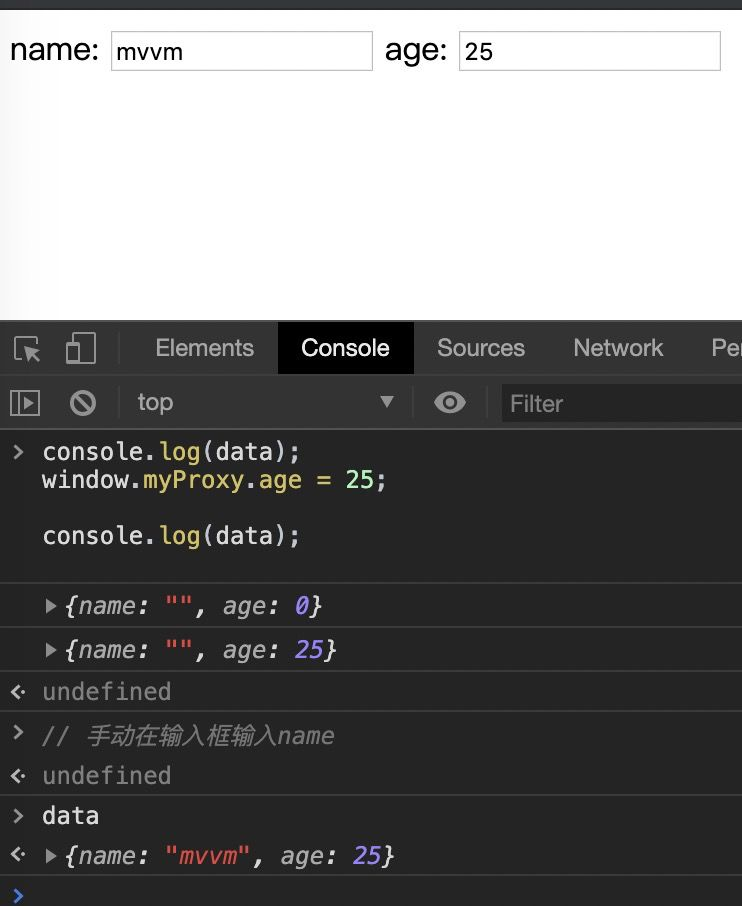Open the Sources tab
742x906 pixels.
(x=480, y=348)
